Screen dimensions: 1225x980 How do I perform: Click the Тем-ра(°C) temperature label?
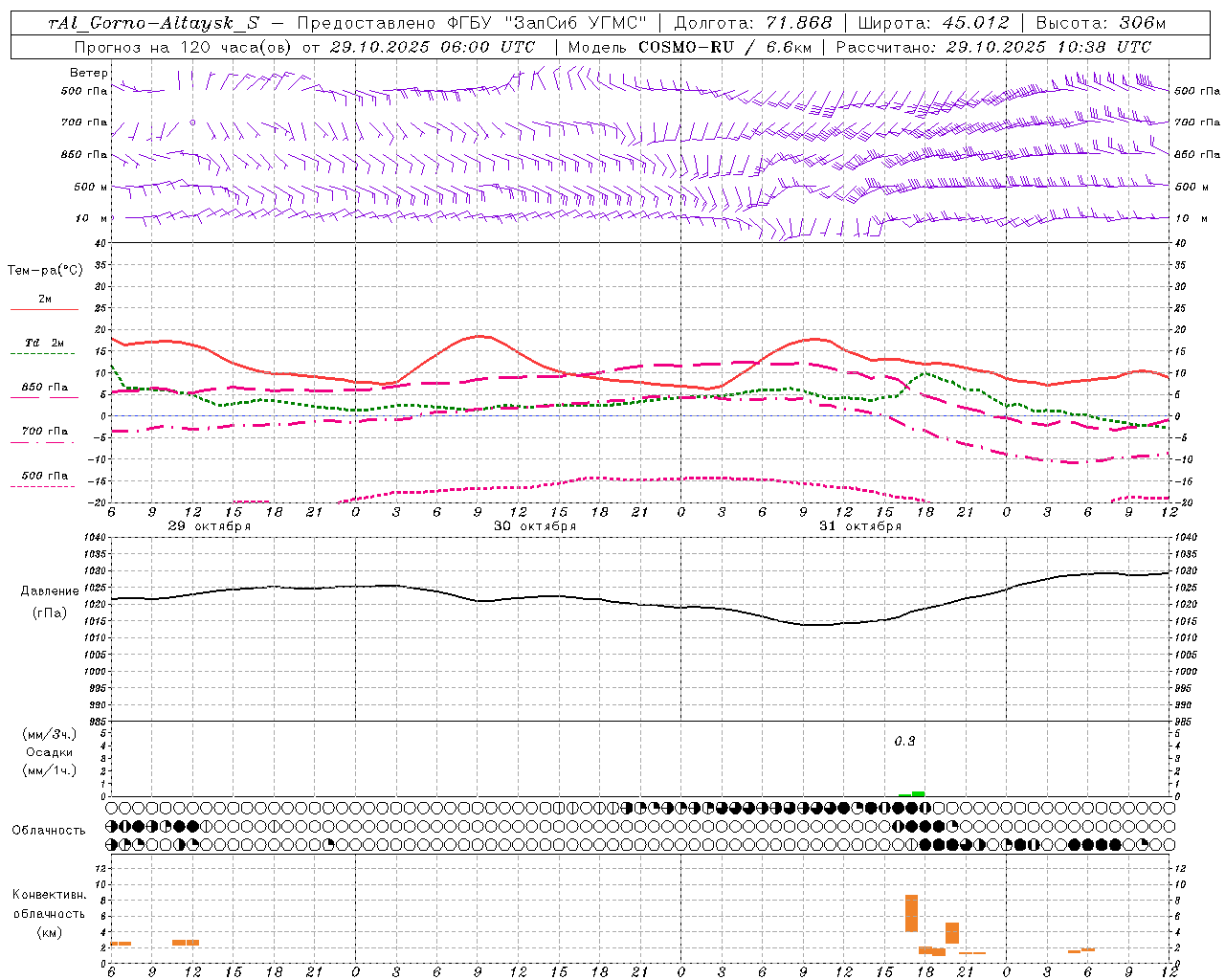click(x=45, y=271)
